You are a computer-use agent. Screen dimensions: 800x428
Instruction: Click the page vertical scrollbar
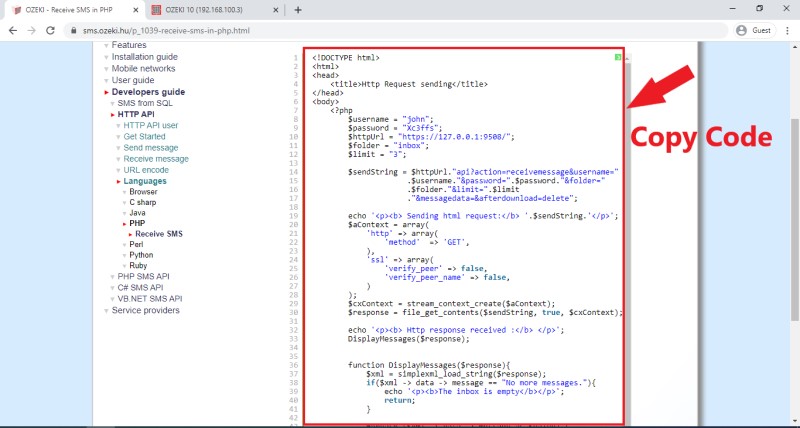[794, 219]
